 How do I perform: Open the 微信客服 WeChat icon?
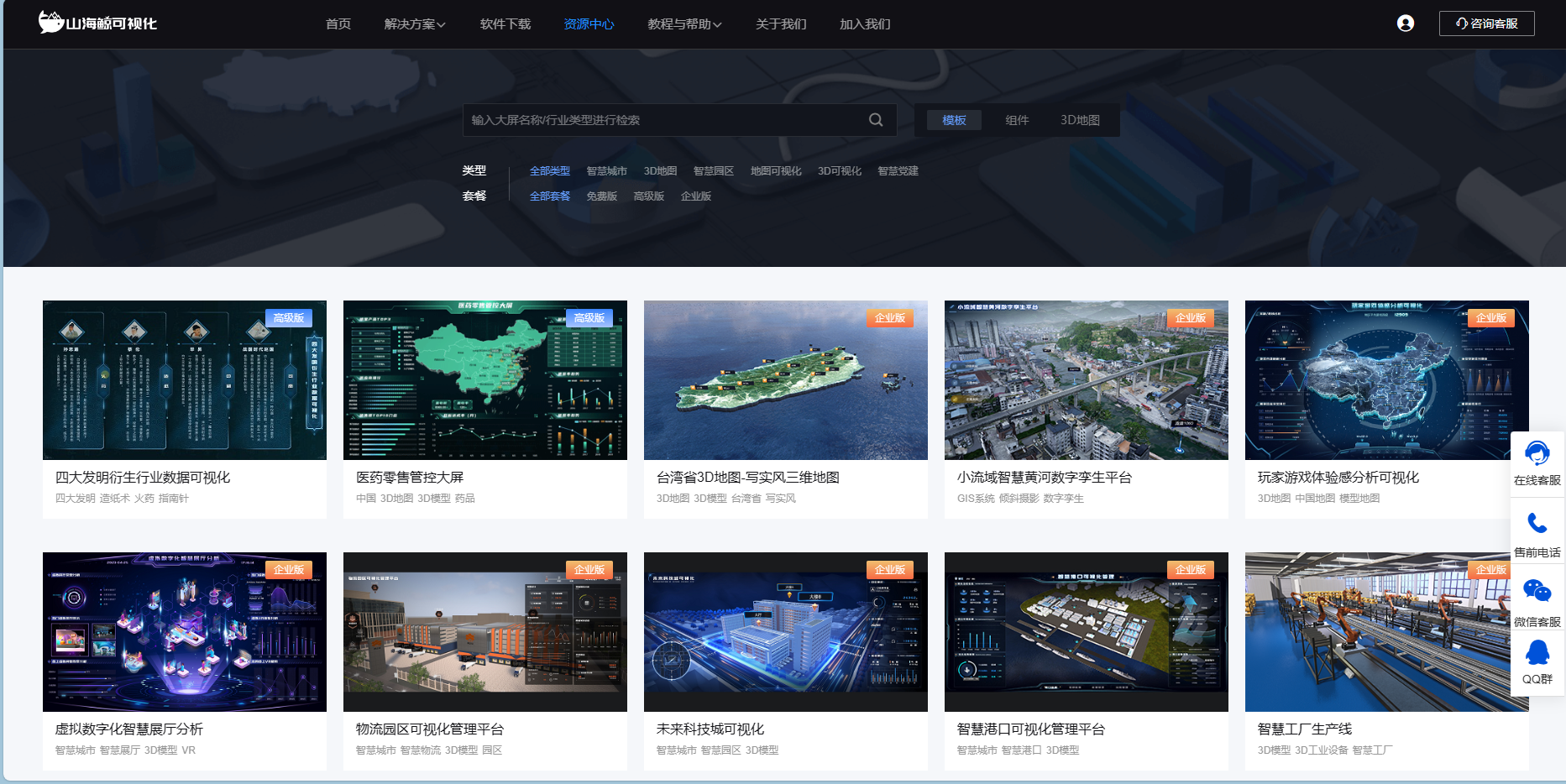coord(1537,592)
